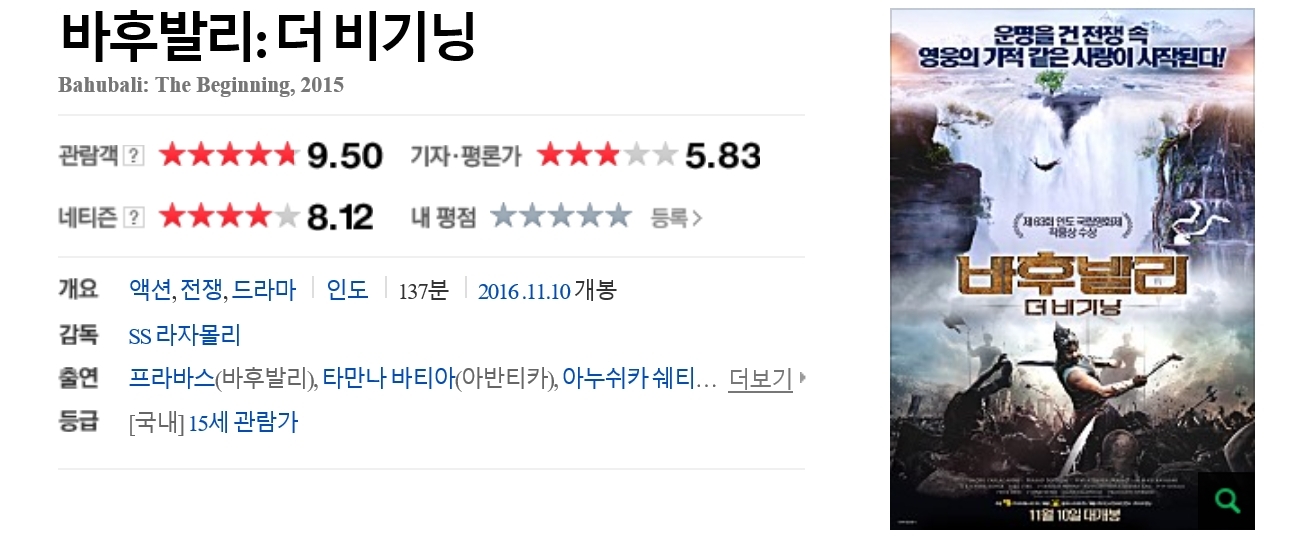1291x536 pixels.
Task: Enlarge the Bahubali movie poster thumbnail
Action: click(x=1072, y=269)
